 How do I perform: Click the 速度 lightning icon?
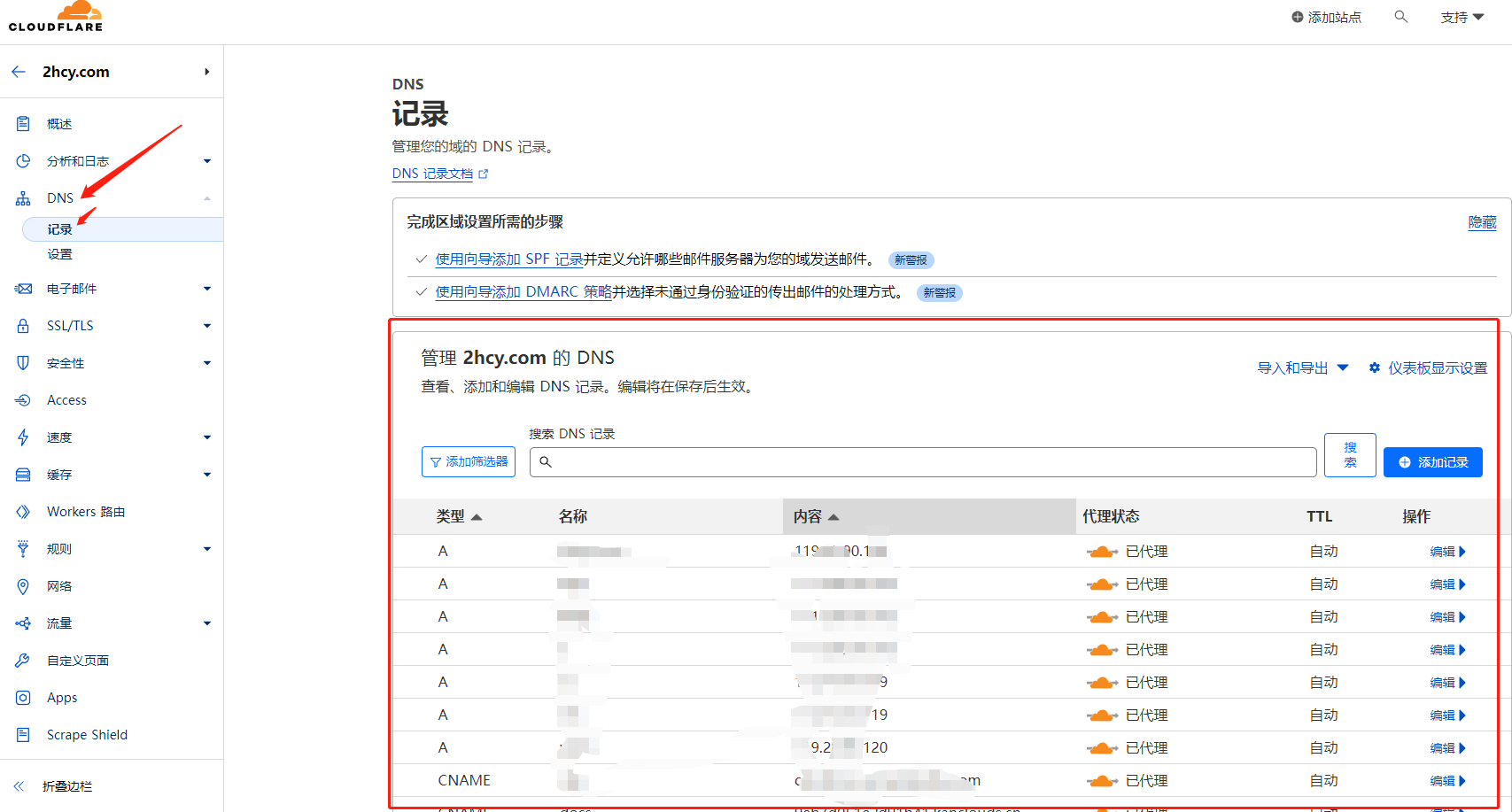[23, 437]
